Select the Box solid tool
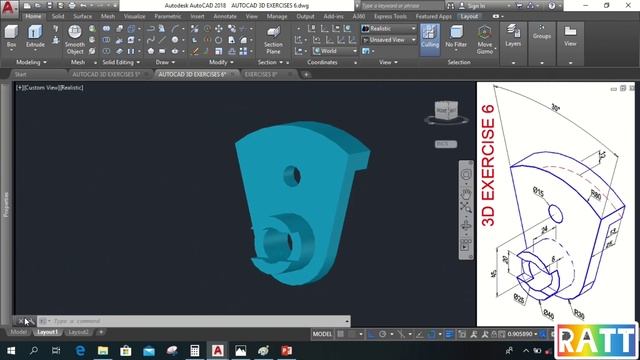This screenshot has height=360, width=640. [x=11, y=37]
